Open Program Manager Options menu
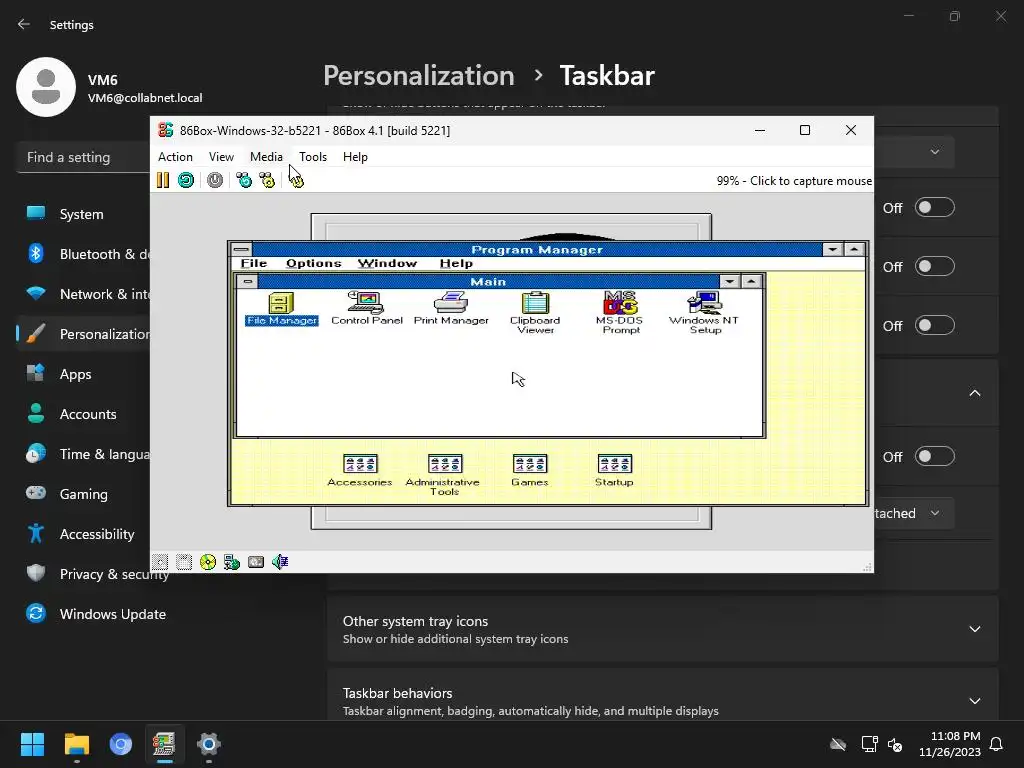The width and height of the screenshot is (1024, 768). click(x=313, y=263)
